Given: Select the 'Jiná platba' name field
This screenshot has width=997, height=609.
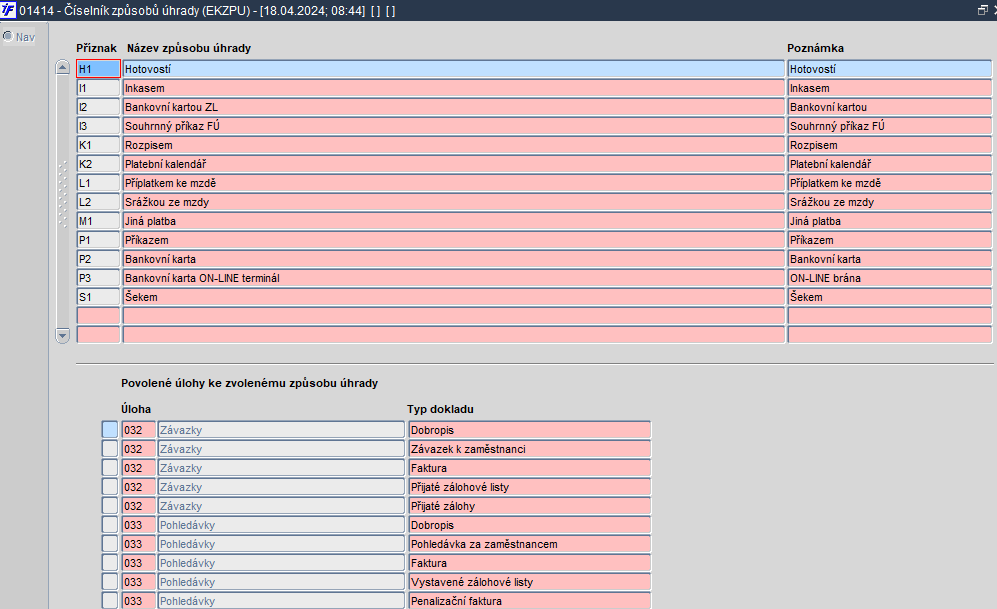Looking at the screenshot, I should [453, 221].
